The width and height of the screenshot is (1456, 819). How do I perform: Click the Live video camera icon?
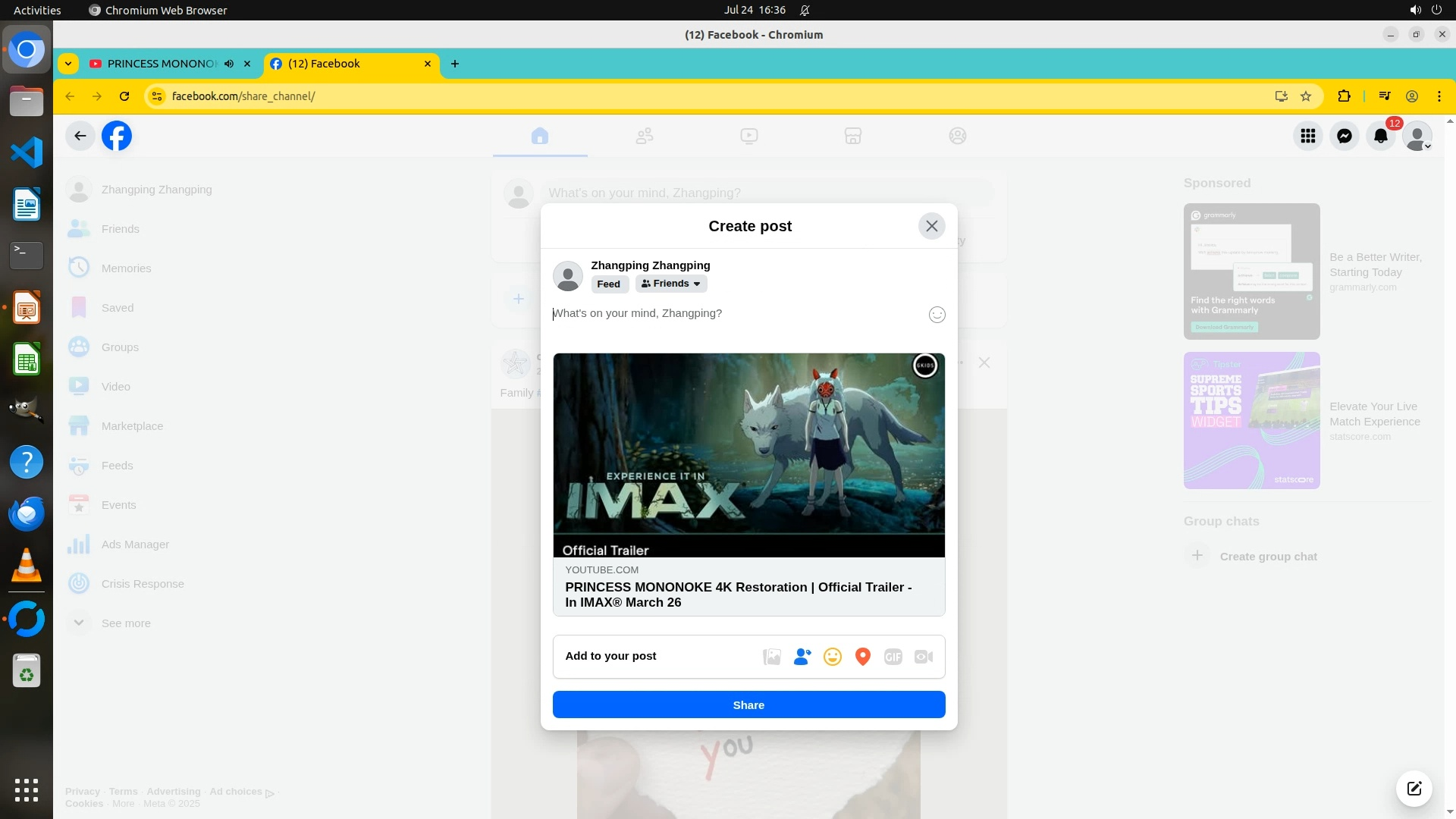tap(924, 657)
